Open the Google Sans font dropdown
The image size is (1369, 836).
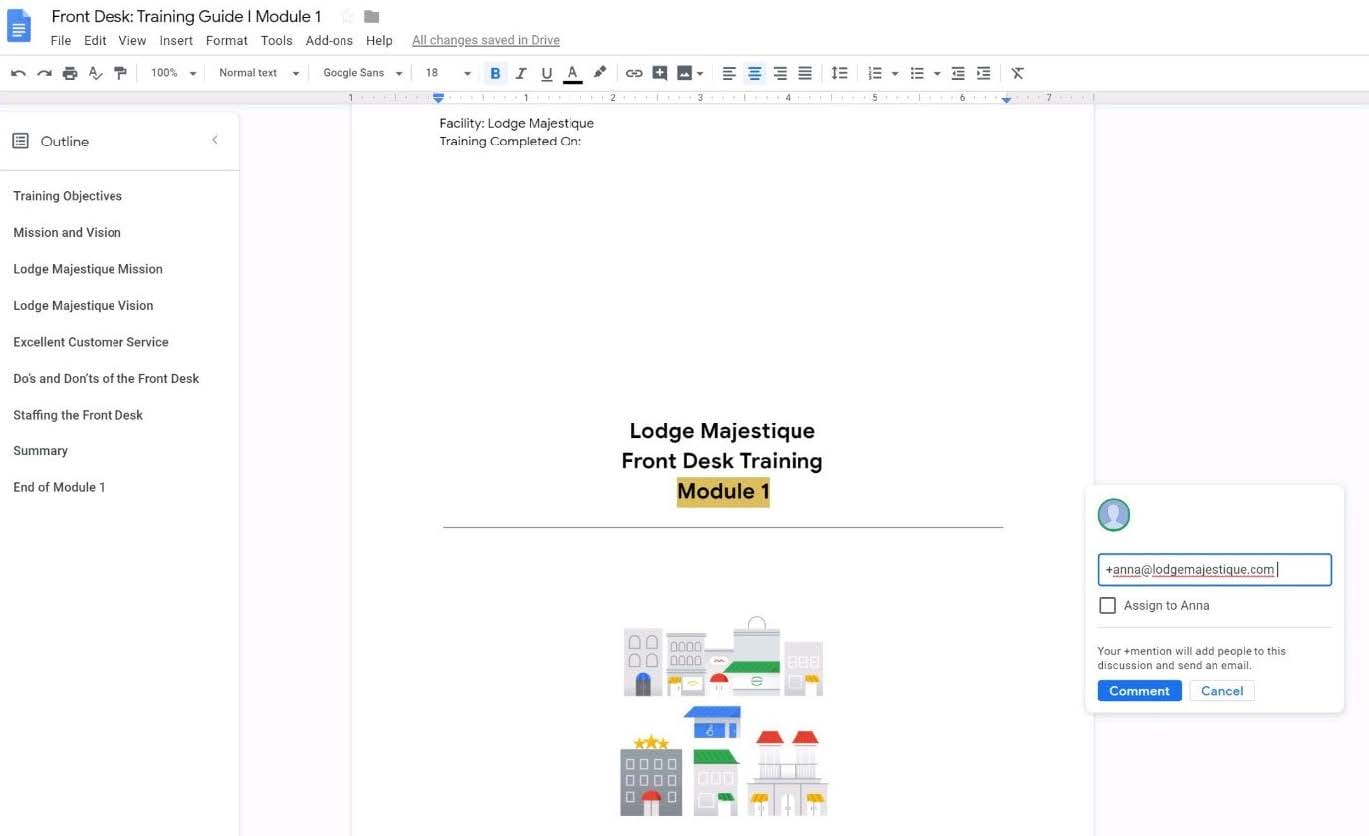(x=362, y=73)
